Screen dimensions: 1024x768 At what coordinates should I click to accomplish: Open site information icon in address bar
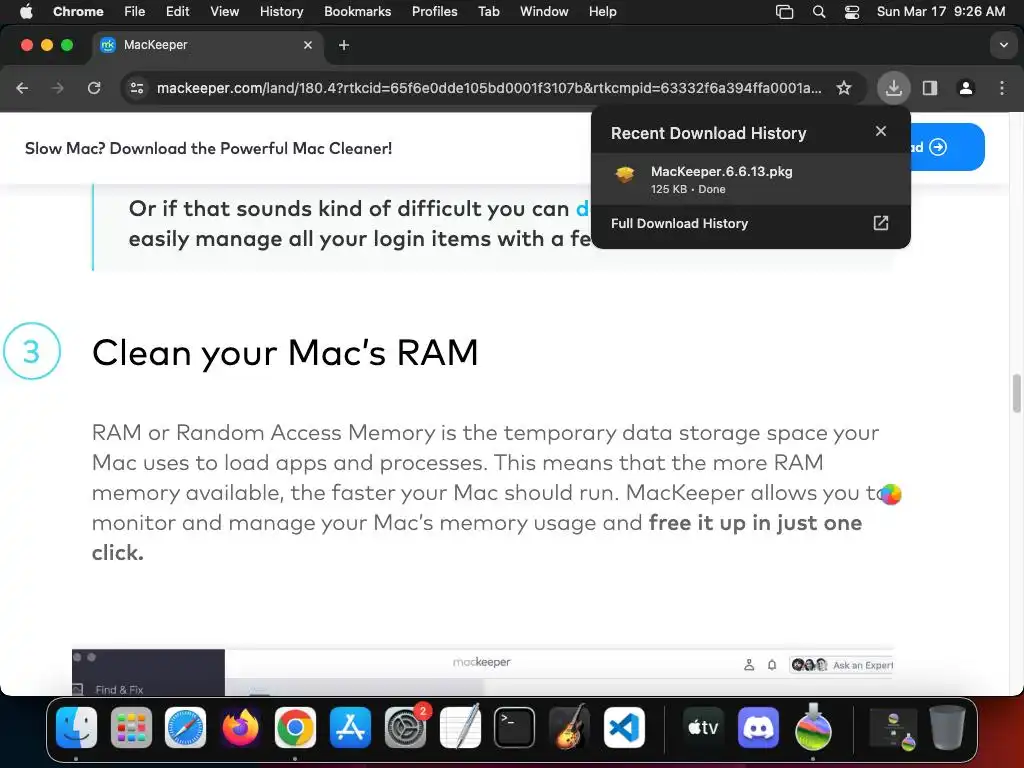click(136, 88)
